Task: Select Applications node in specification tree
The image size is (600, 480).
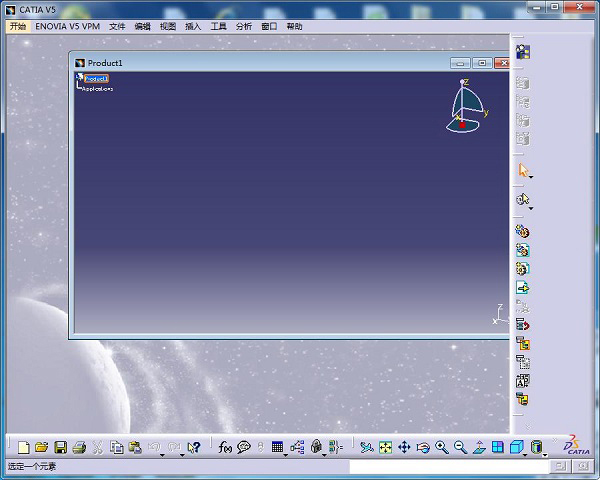Action: [97, 89]
